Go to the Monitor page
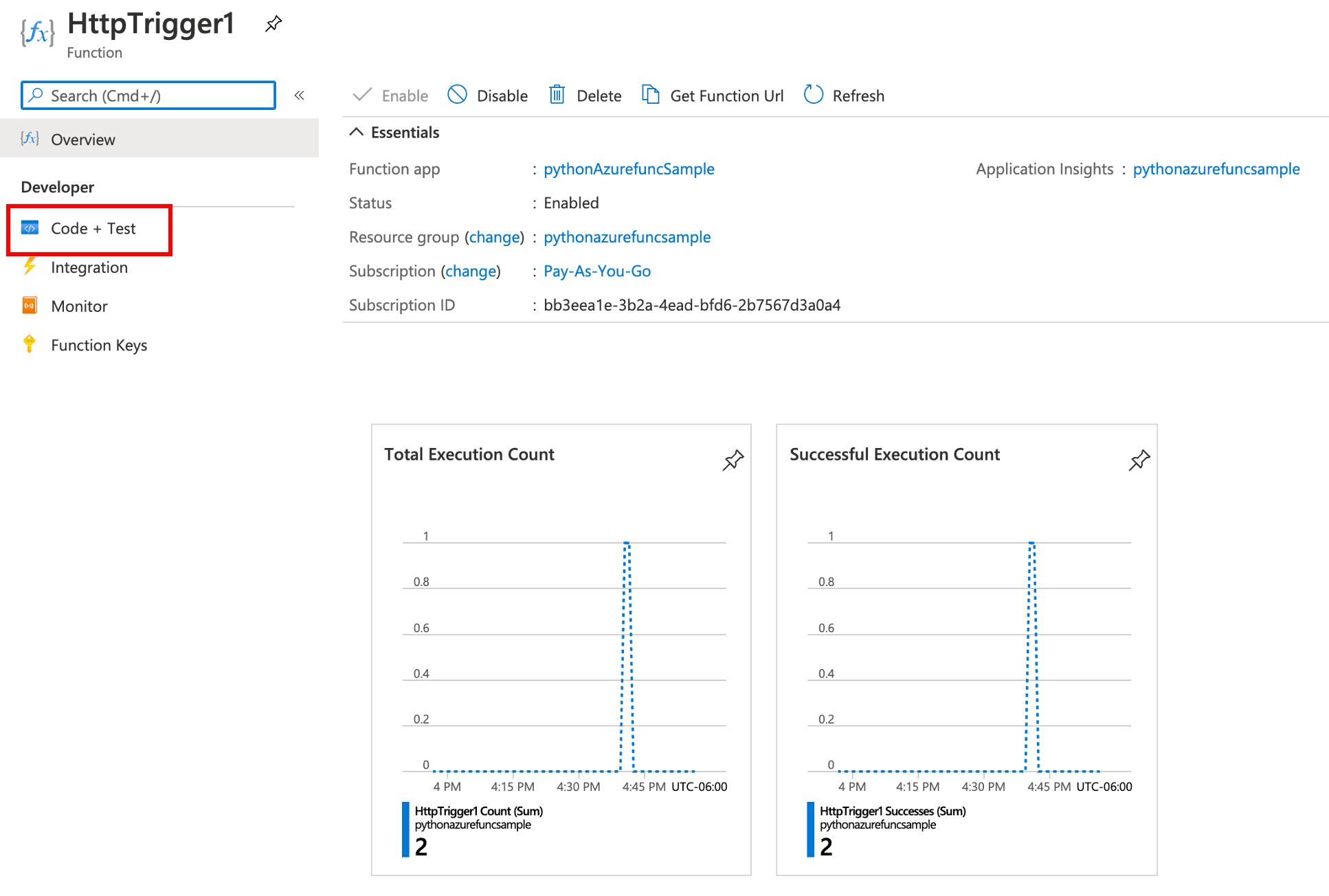The image size is (1329, 896). 79,306
